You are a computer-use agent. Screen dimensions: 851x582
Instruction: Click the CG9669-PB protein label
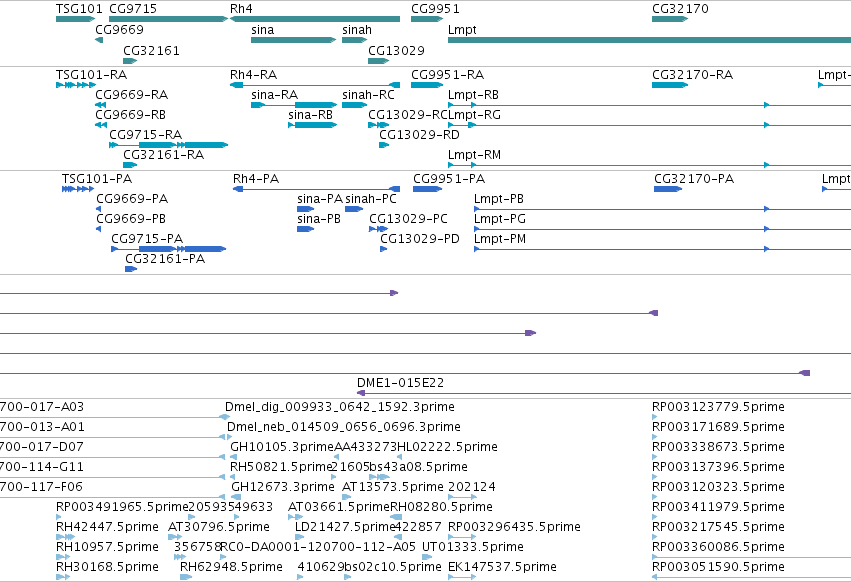(131, 219)
